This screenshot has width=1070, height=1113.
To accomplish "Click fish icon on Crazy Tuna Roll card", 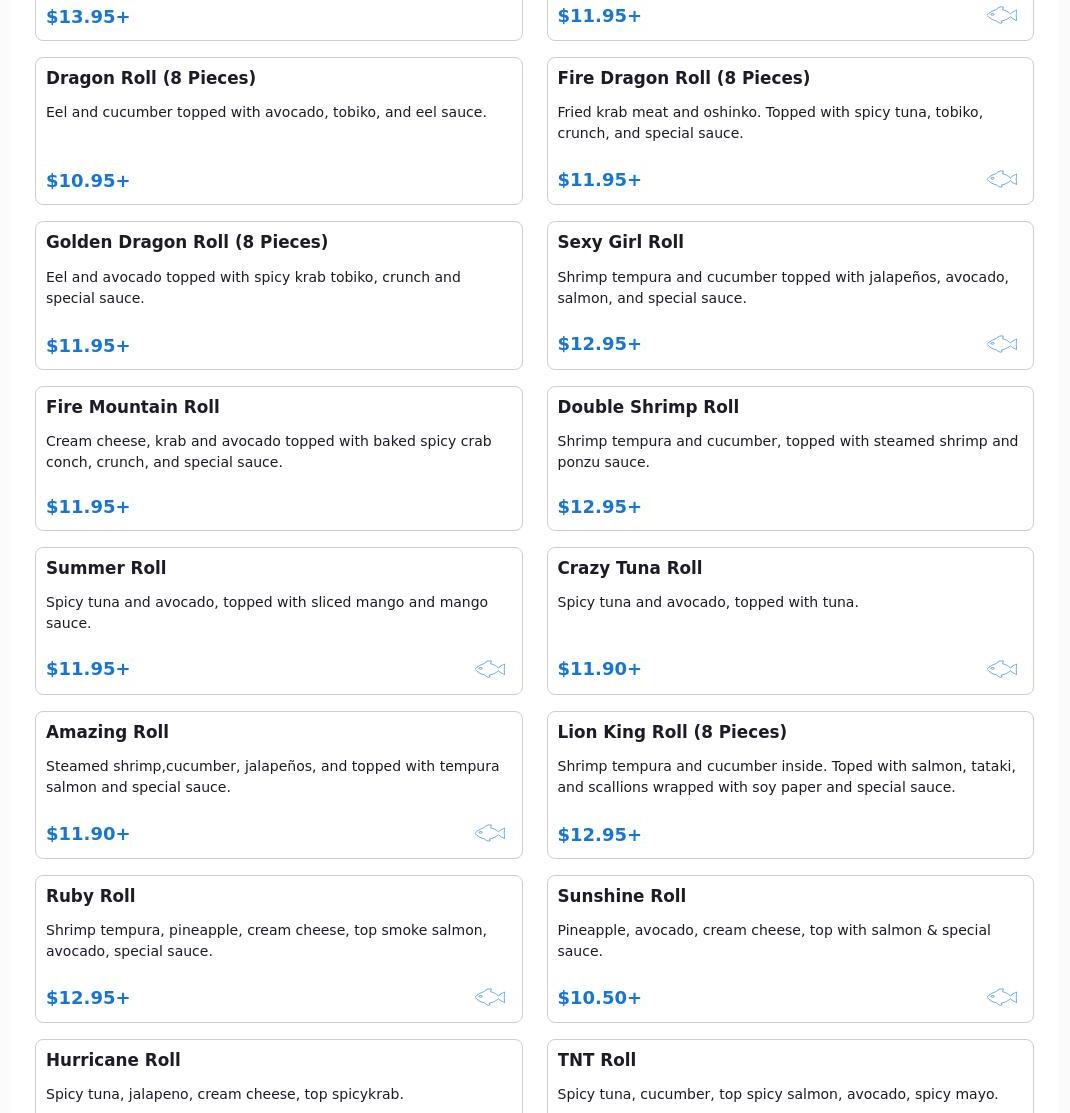I will (1002, 669).
